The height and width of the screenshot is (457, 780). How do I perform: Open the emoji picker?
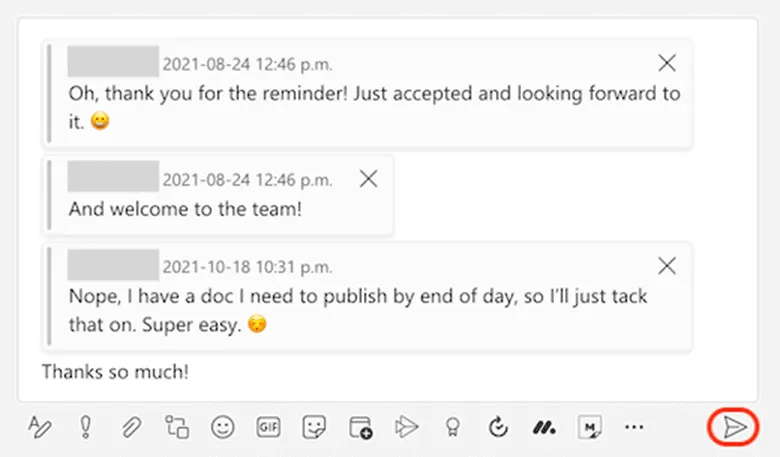[x=222, y=427]
